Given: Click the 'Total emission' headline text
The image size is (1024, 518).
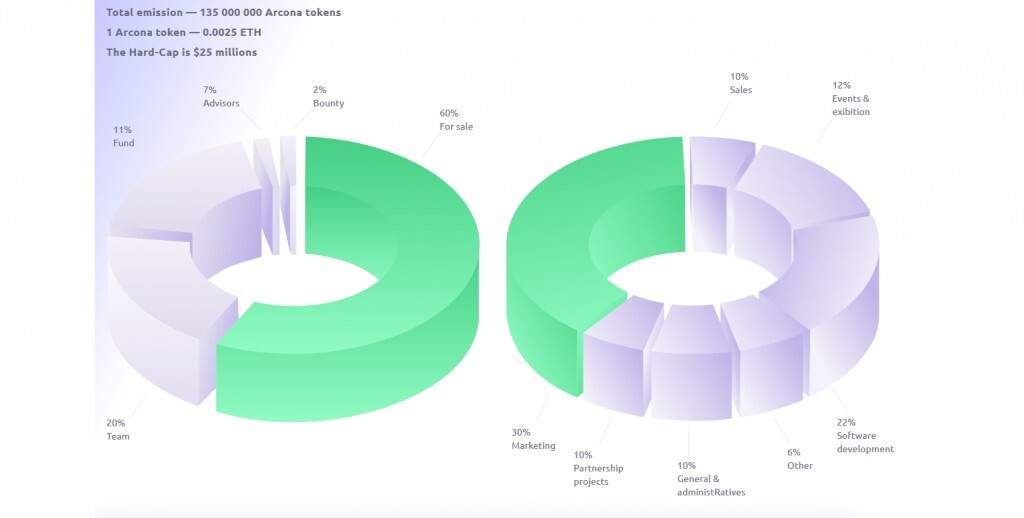Looking at the screenshot, I should [223, 13].
